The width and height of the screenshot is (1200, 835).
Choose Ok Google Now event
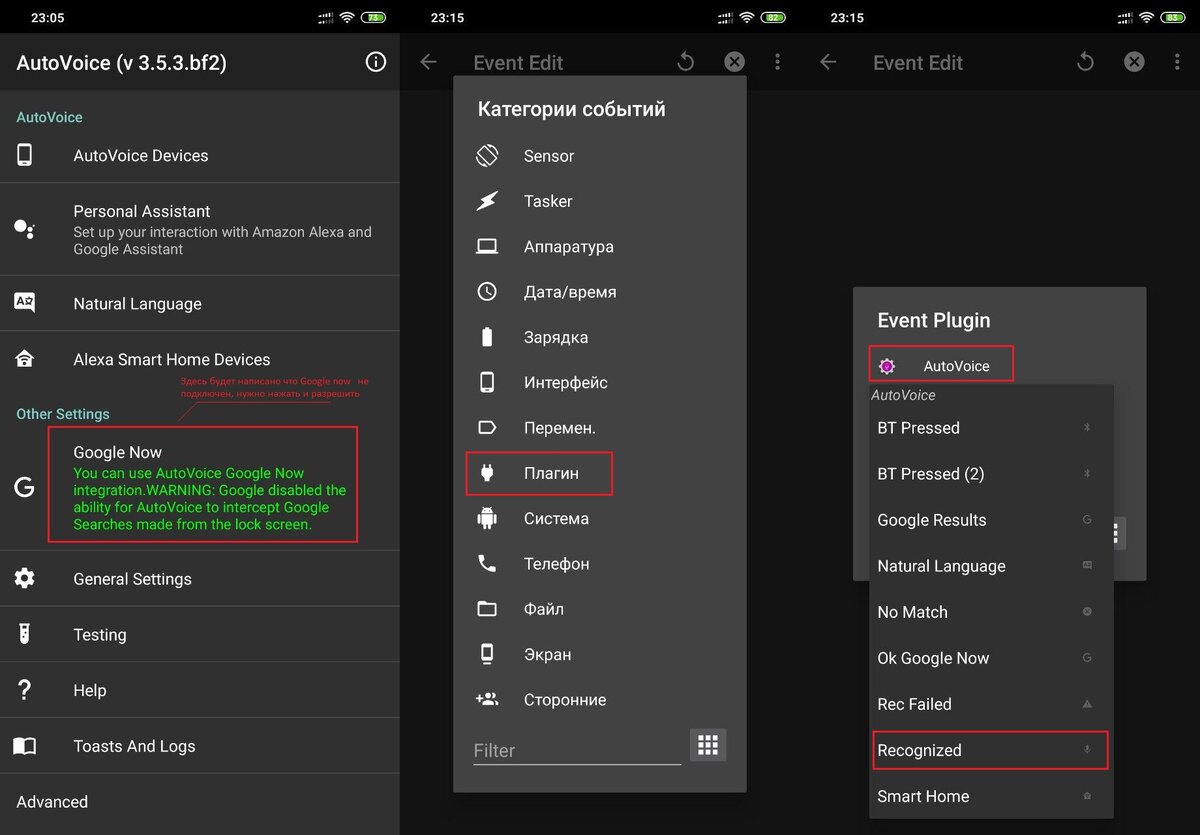coord(990,658)
